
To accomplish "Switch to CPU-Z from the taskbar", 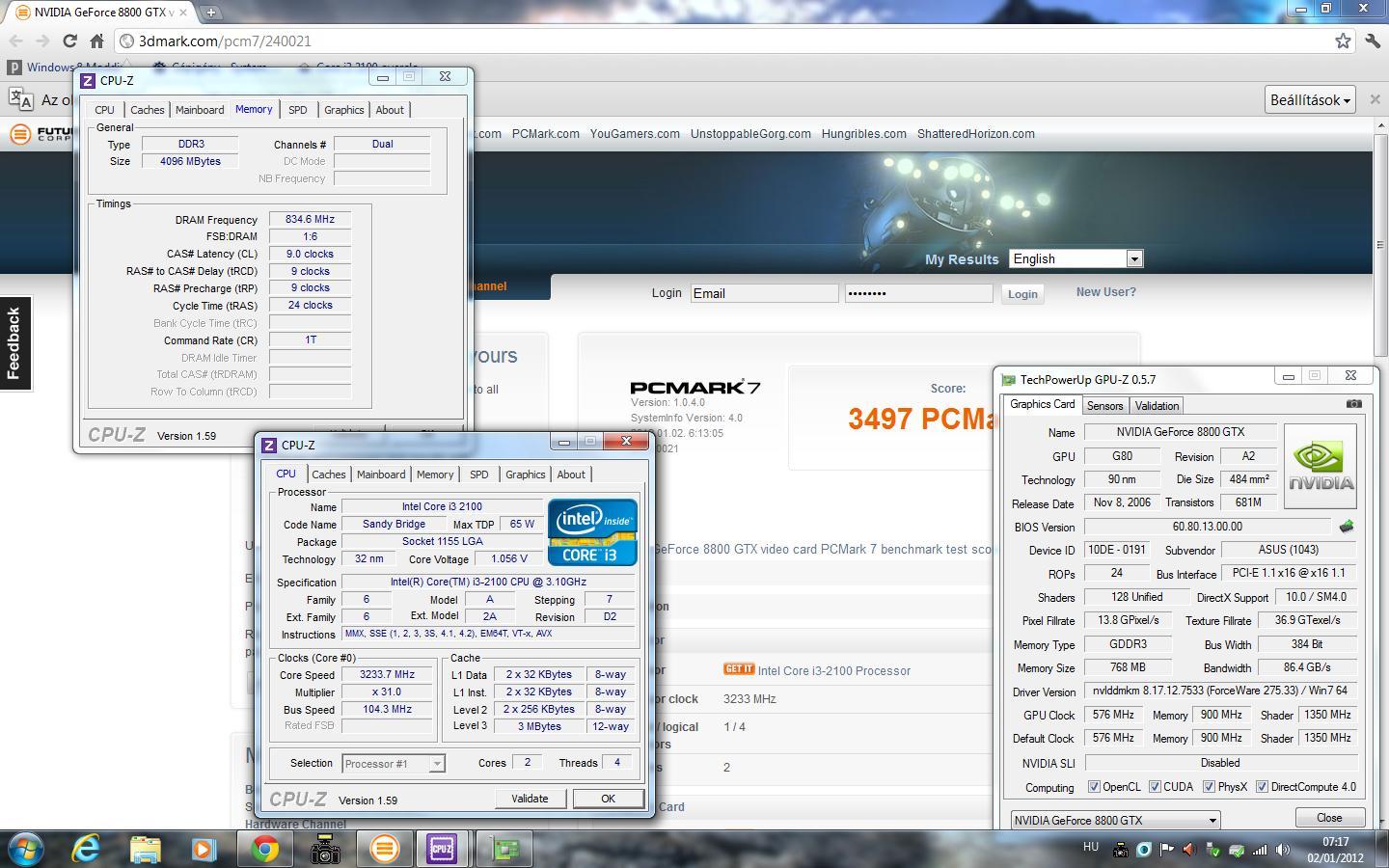I will [442, 849].
